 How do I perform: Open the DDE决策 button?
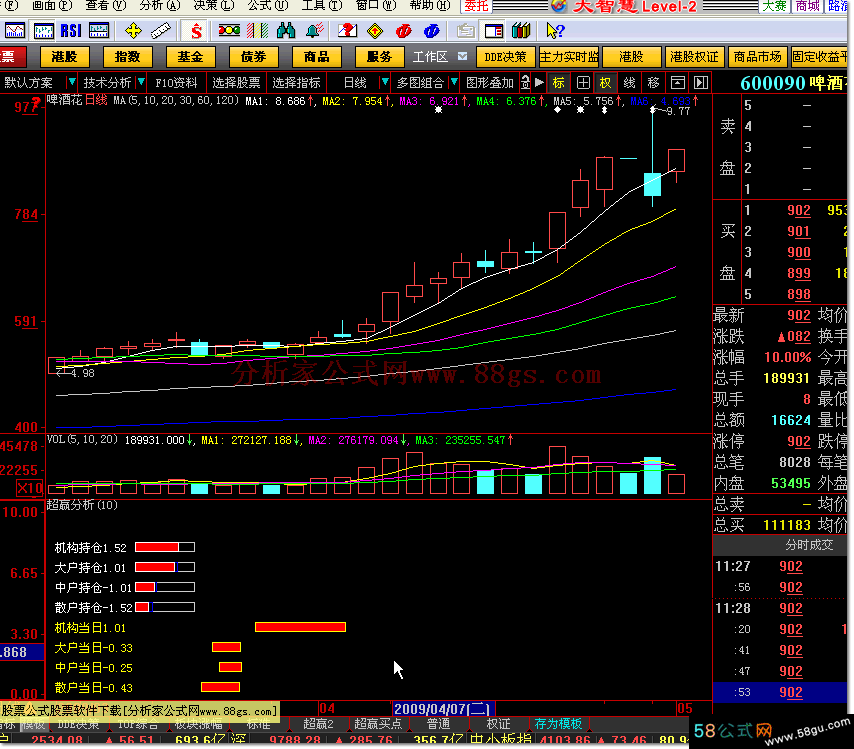pyautogui.click(x=505, y=57)
